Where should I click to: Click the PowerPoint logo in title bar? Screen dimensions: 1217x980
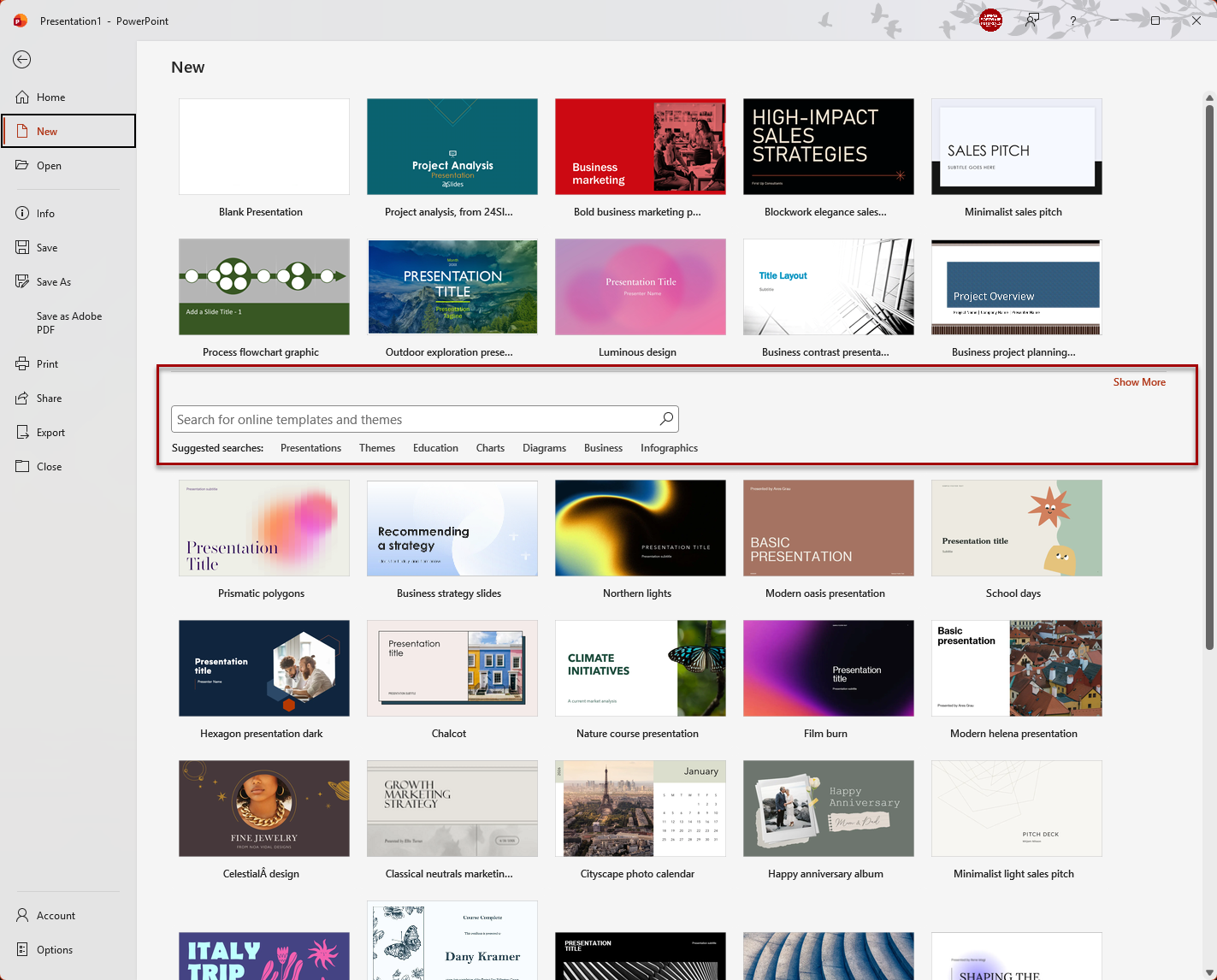pos(21,21)
